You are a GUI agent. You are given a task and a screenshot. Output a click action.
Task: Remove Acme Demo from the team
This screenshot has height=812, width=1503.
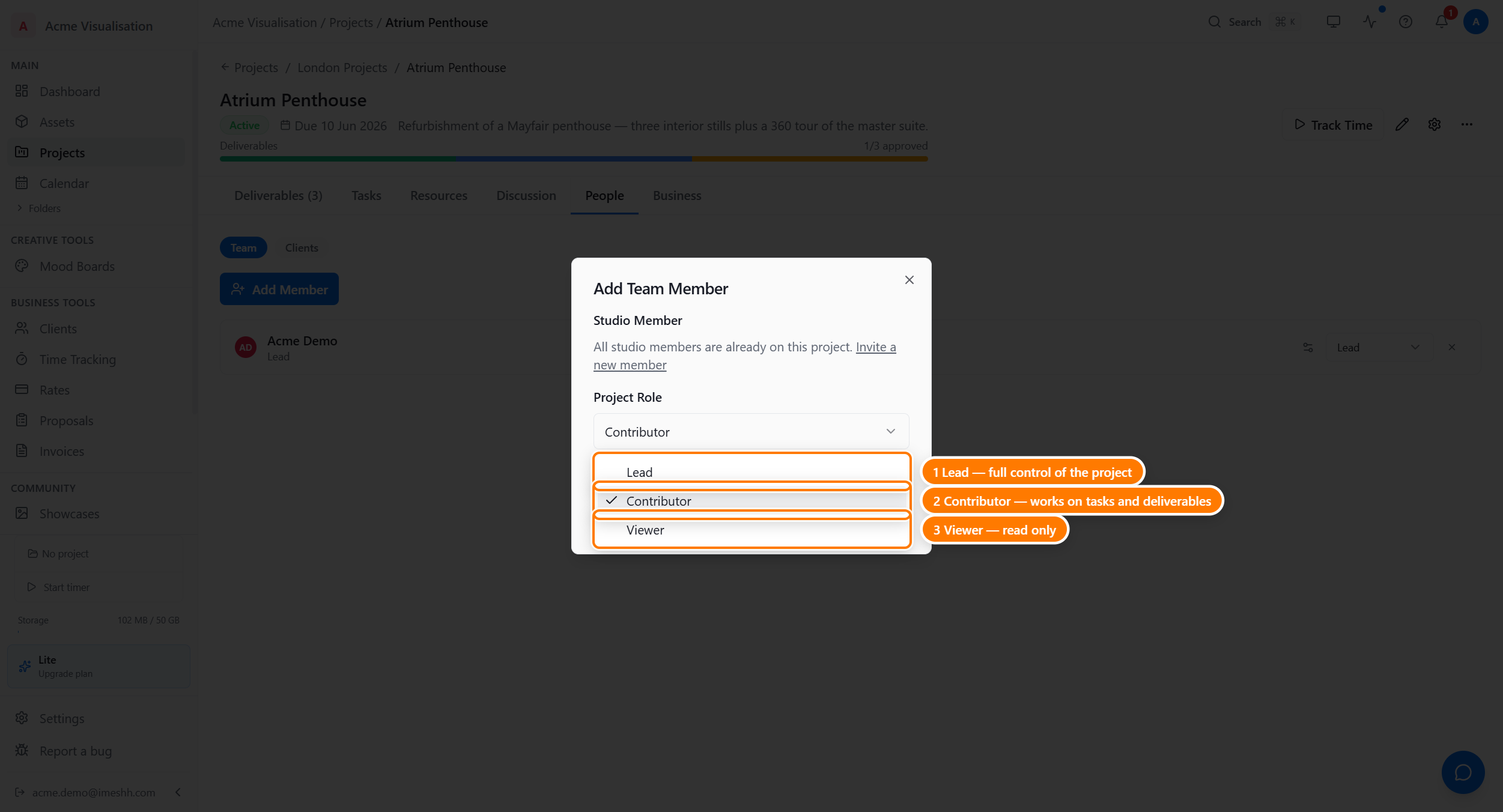click(1451, 347)
